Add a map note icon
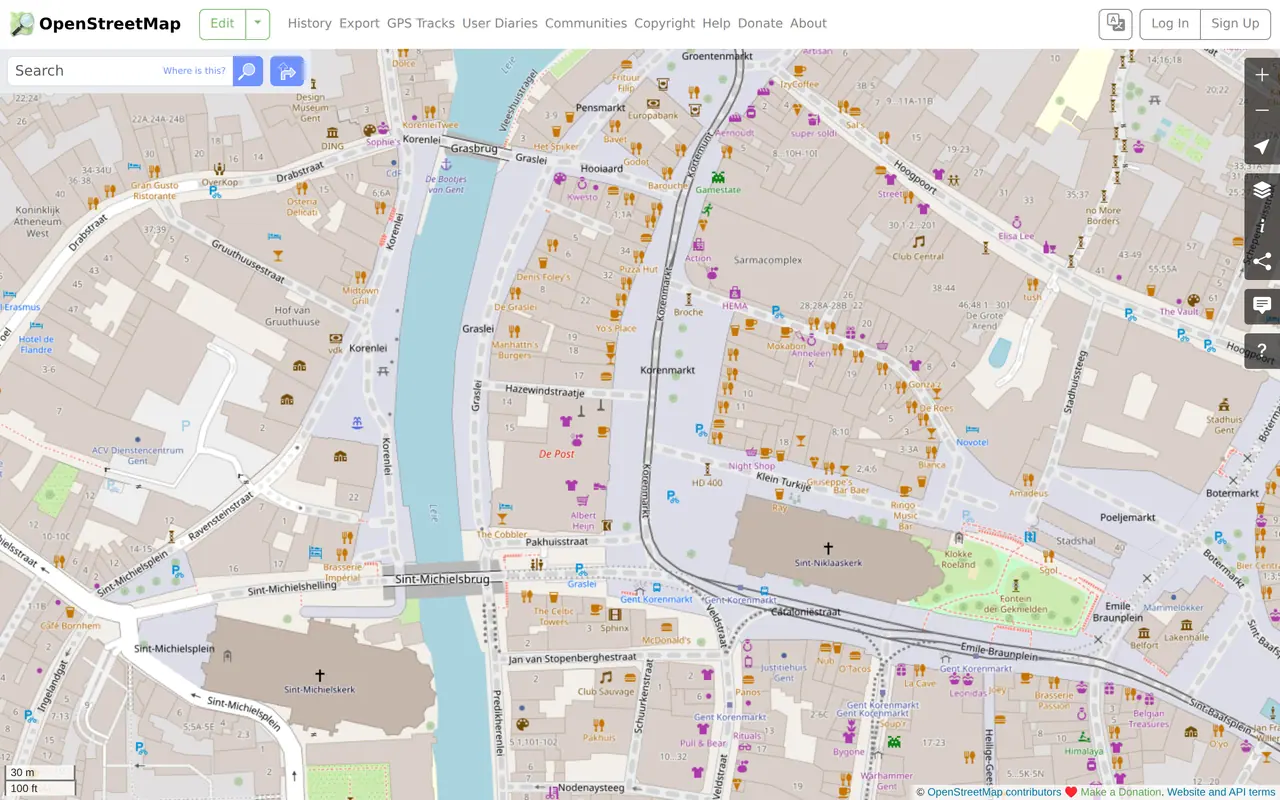Image resolution: width=1280 pixels, height=800 pixels. point(1262,306)
